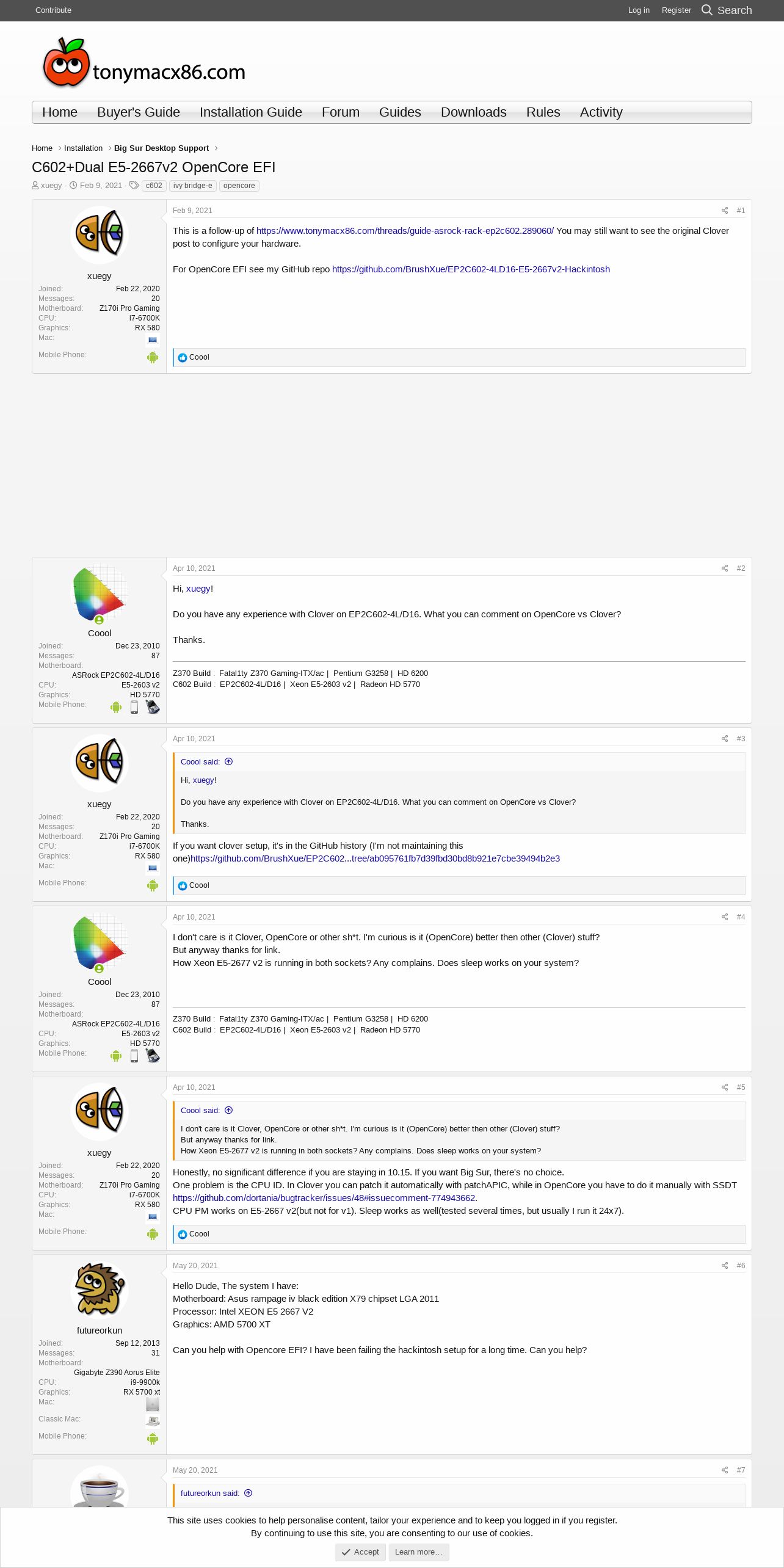Click Android mobile icon in post #1 profile
The width and height of the screenshot is (784, 1568).
pos(153,357)
